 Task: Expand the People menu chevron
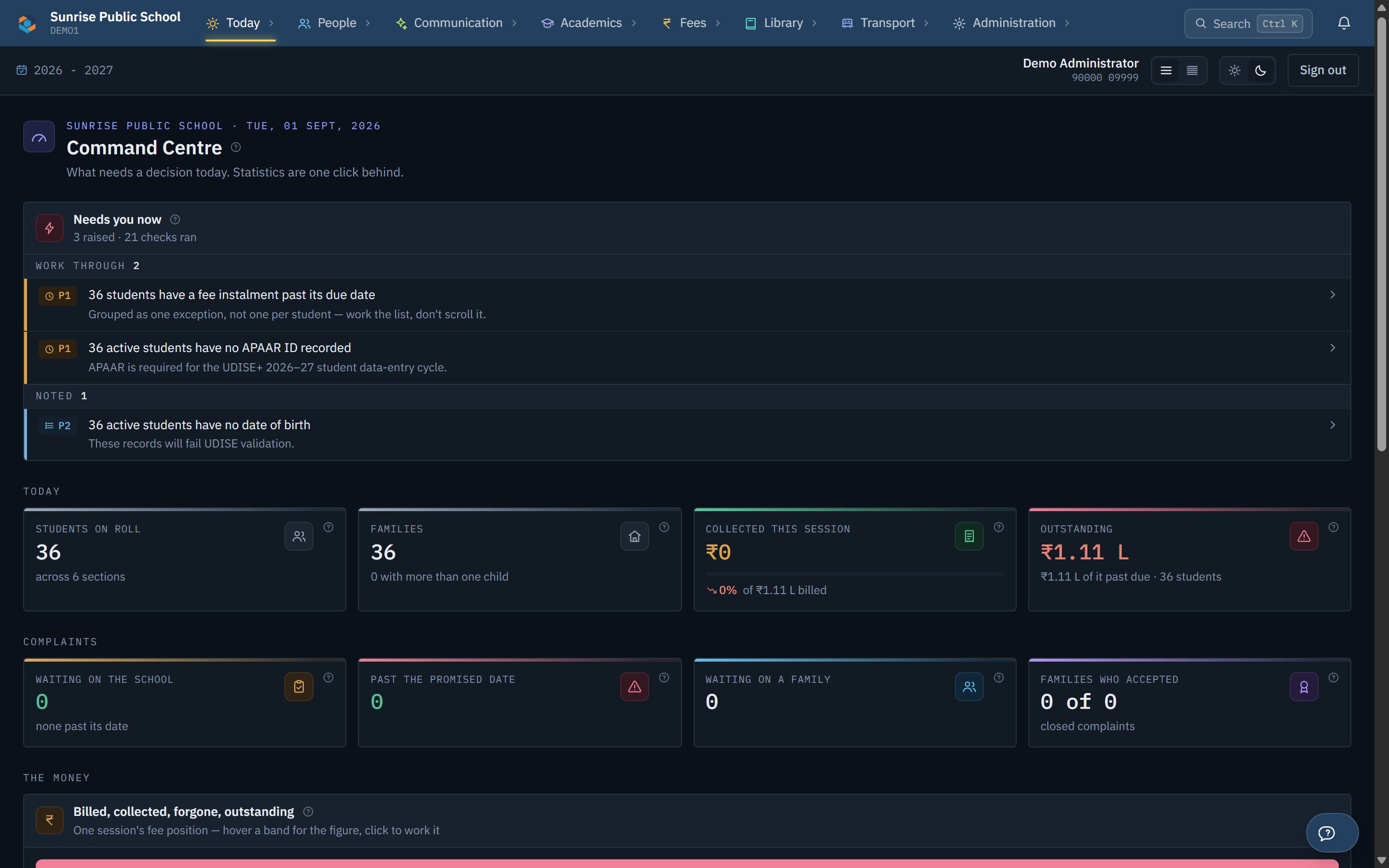click(368, 23)
